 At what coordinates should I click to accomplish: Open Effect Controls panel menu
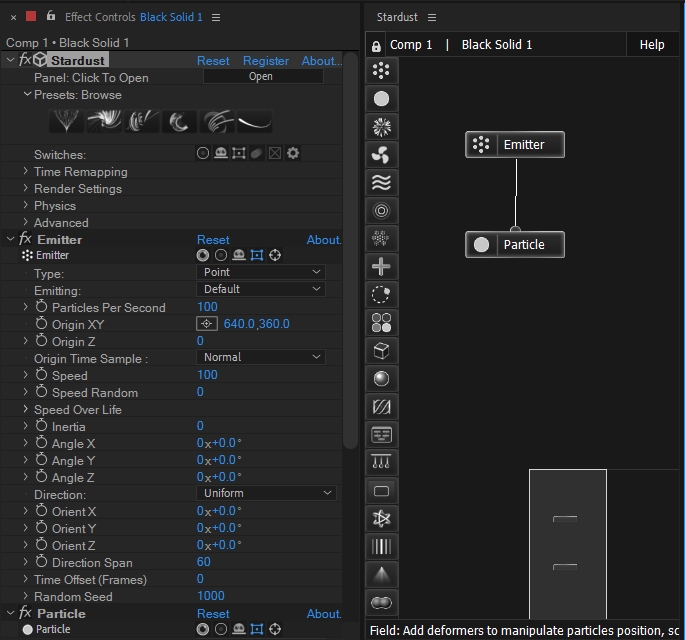point(216,17)
